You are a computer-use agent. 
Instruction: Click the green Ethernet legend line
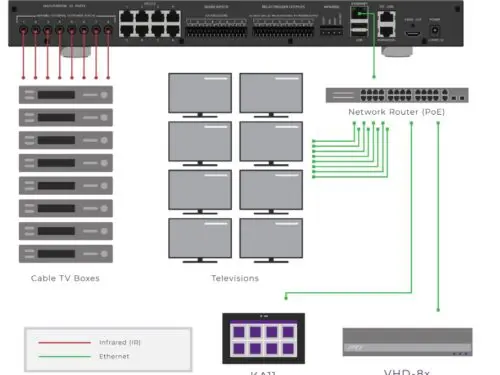point(64,356)
